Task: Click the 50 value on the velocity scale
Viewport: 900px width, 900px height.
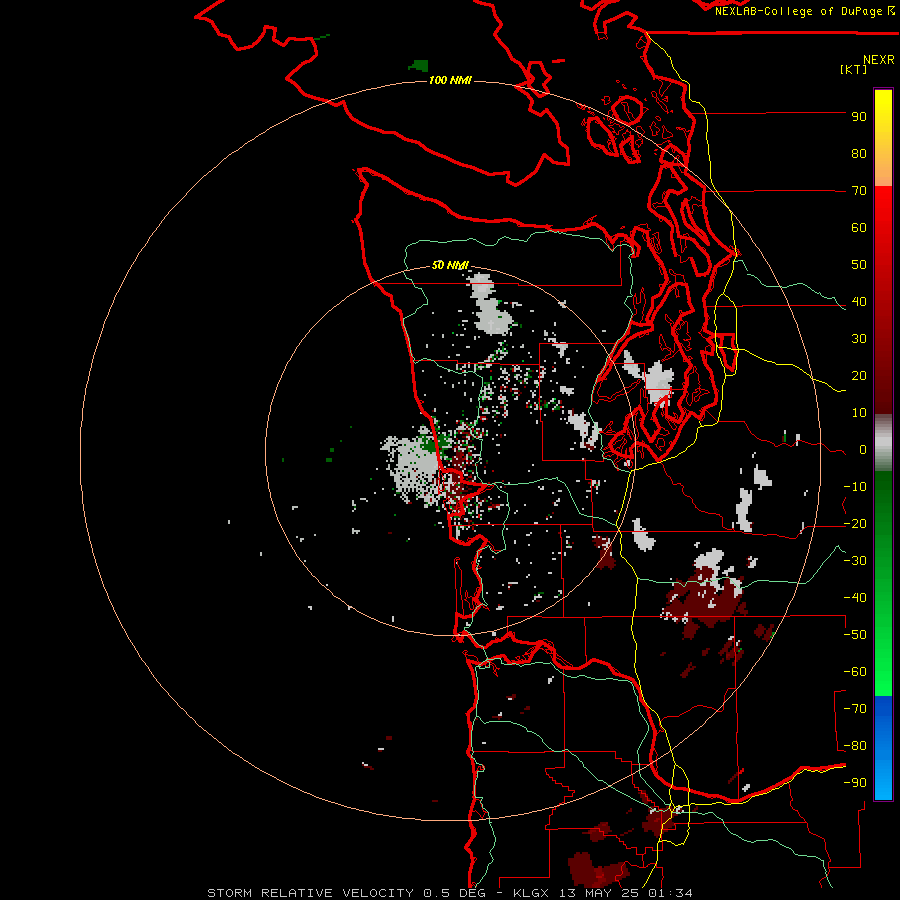Action: pyautogui.click(x=859, y=265)
